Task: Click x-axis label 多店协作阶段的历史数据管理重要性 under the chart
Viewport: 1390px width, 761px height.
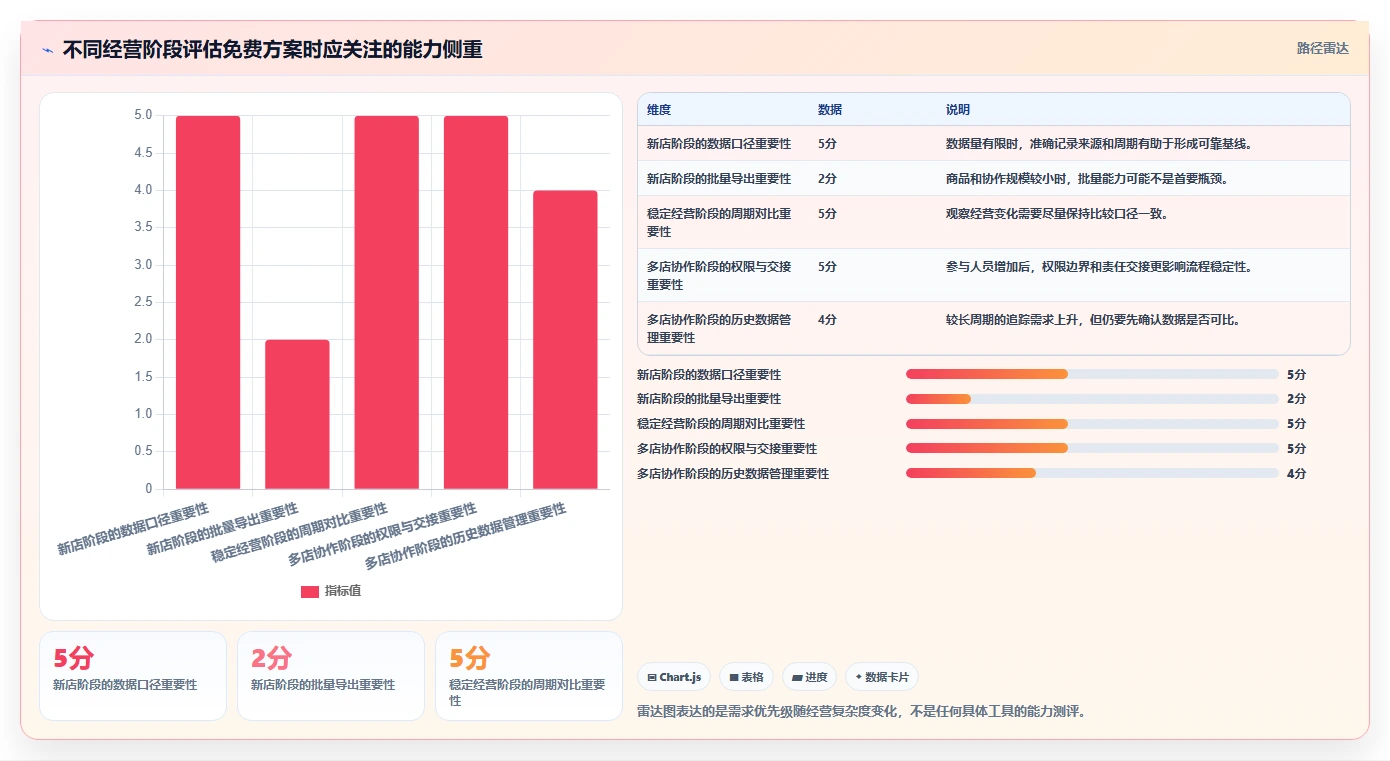Action: tap(465, 536)
